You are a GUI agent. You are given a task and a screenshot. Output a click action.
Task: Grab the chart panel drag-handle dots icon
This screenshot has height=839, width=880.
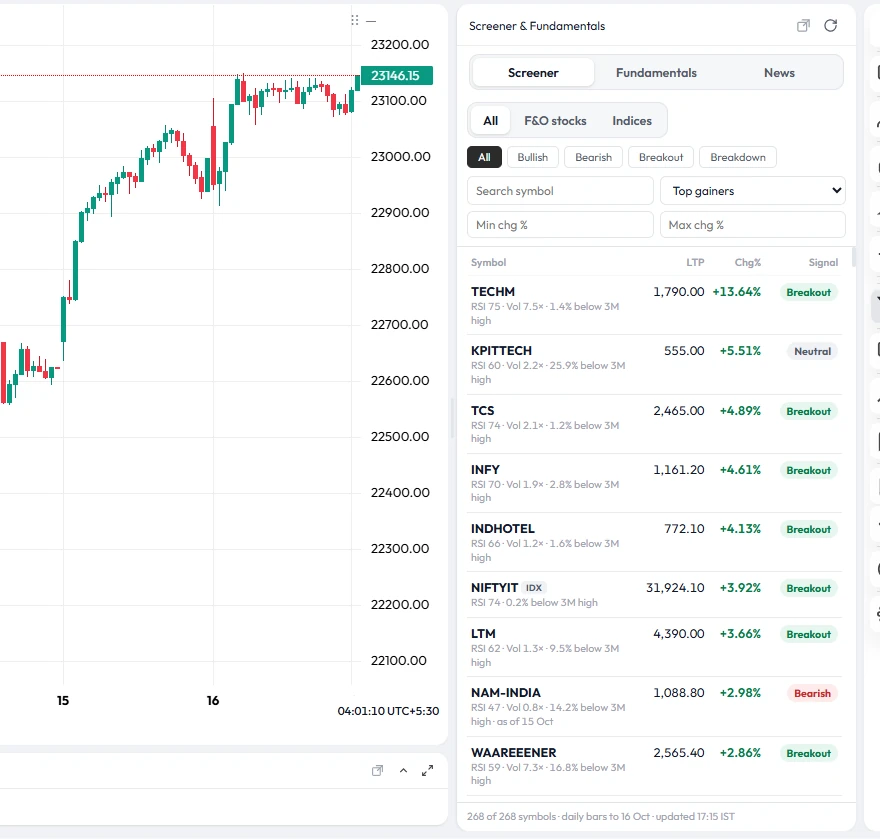pos(355,21)
